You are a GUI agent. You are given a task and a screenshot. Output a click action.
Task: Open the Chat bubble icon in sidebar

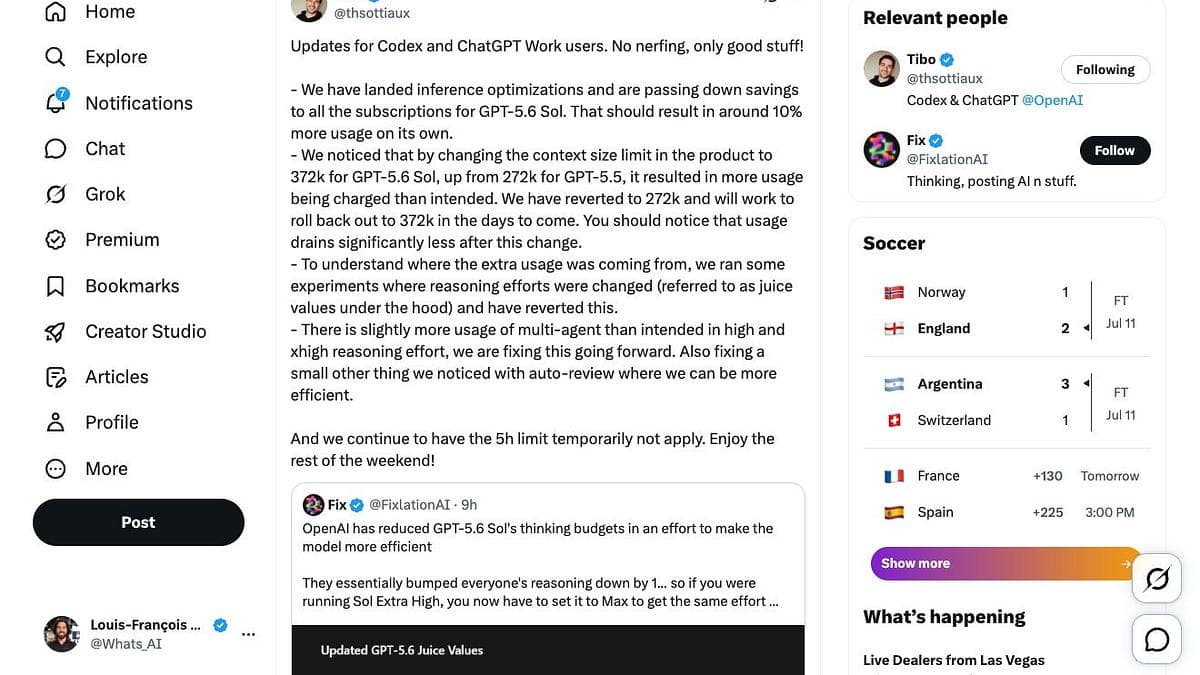(56, 148)
